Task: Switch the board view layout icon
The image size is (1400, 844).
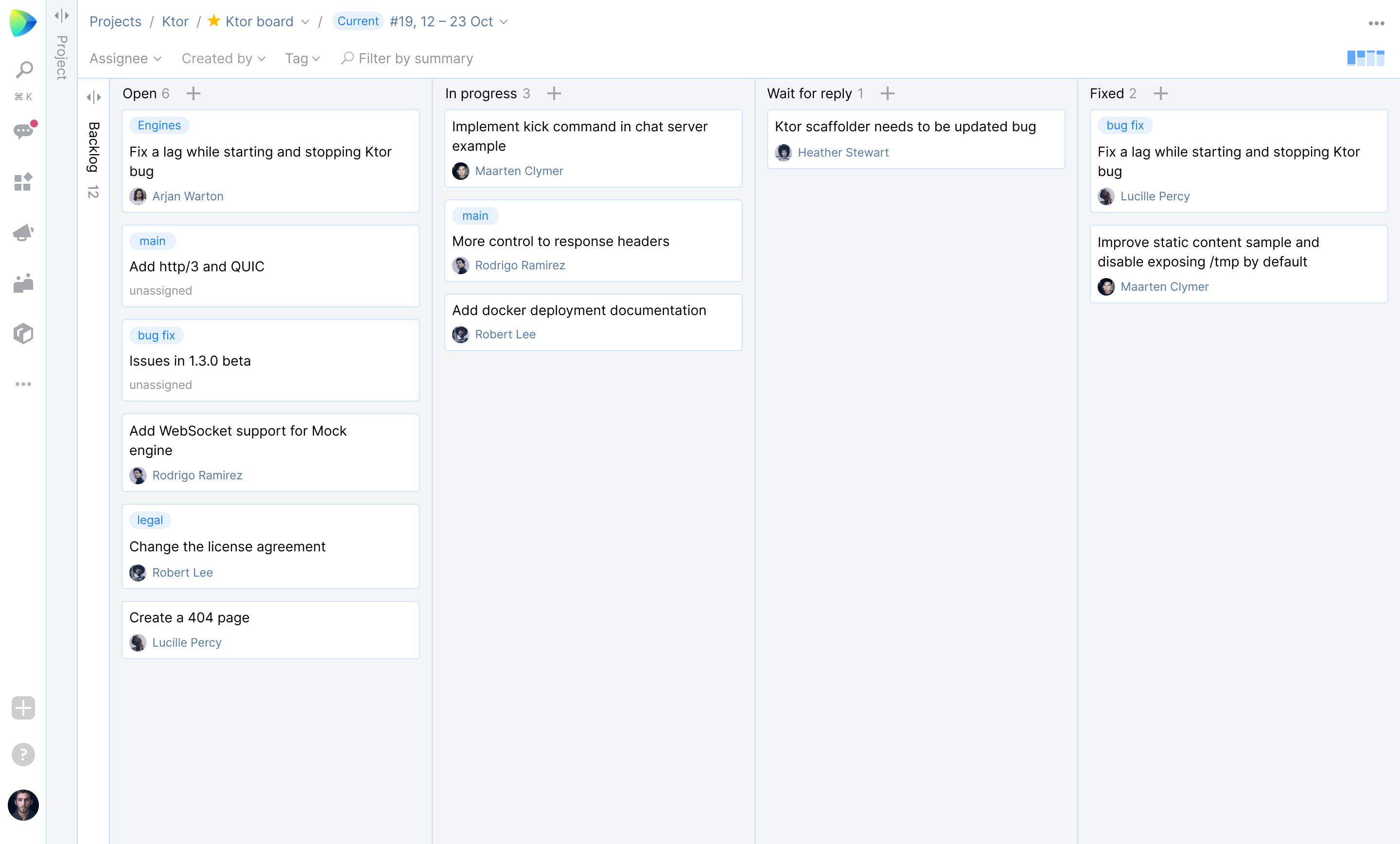Action: [1366, 58]
